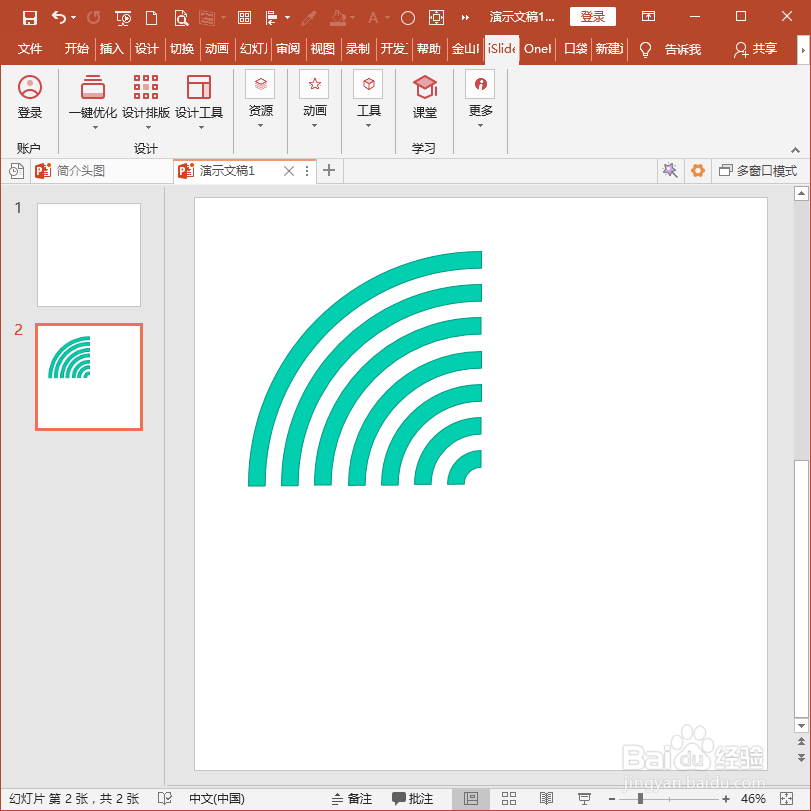
Task: Click the orange gear settings icon
Action: coord(698,170)
